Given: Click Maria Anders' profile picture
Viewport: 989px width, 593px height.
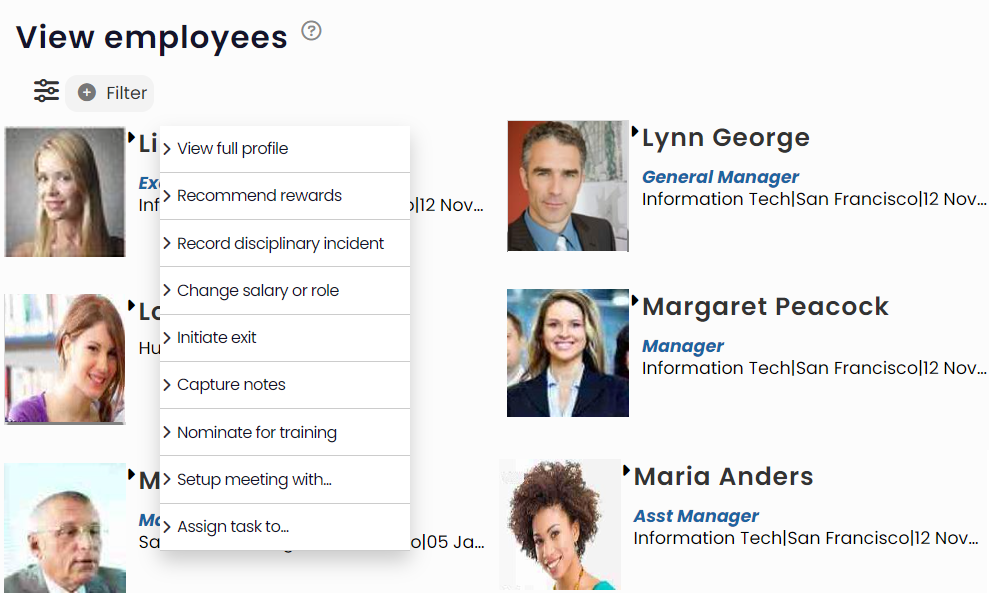Looking at the screenshot, I should [560, 525].
